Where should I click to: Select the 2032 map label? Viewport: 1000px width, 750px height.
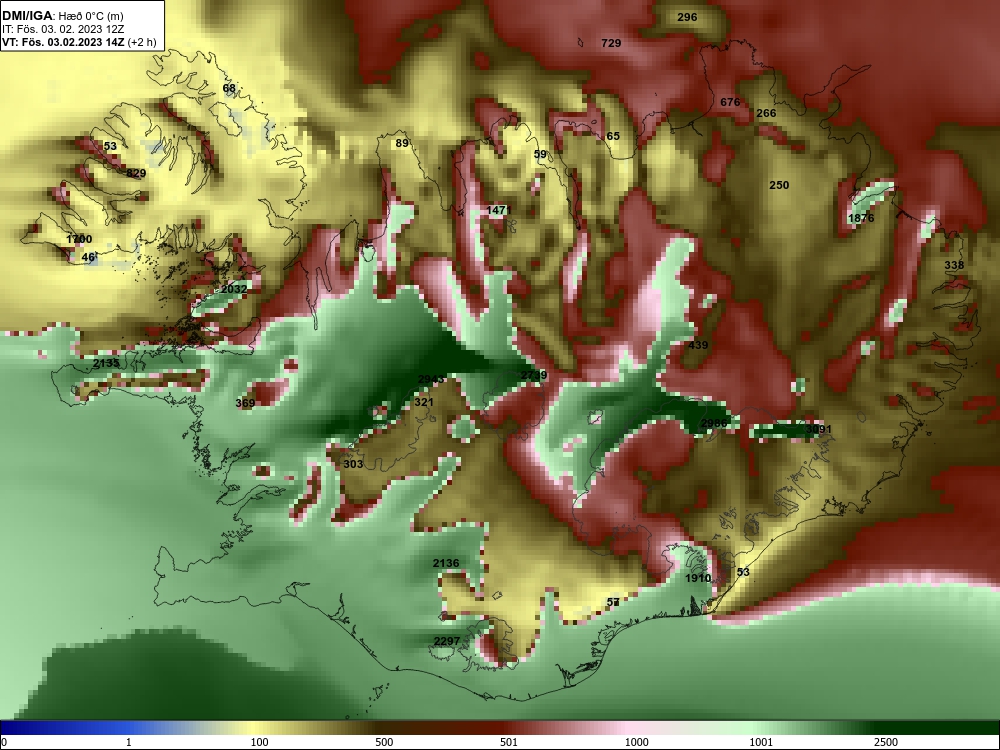[234, 289]
